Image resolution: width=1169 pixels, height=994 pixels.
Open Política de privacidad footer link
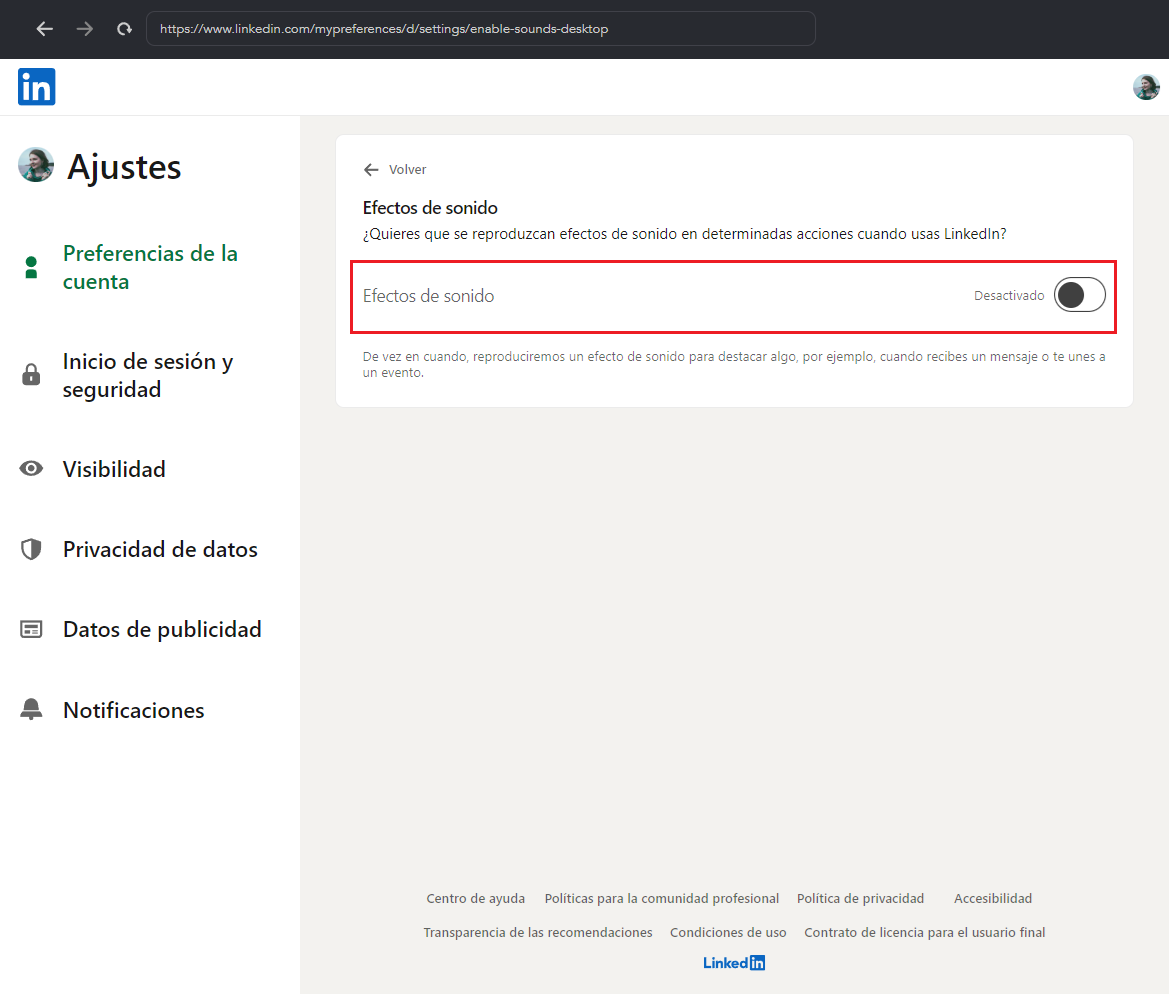[860, 898]
